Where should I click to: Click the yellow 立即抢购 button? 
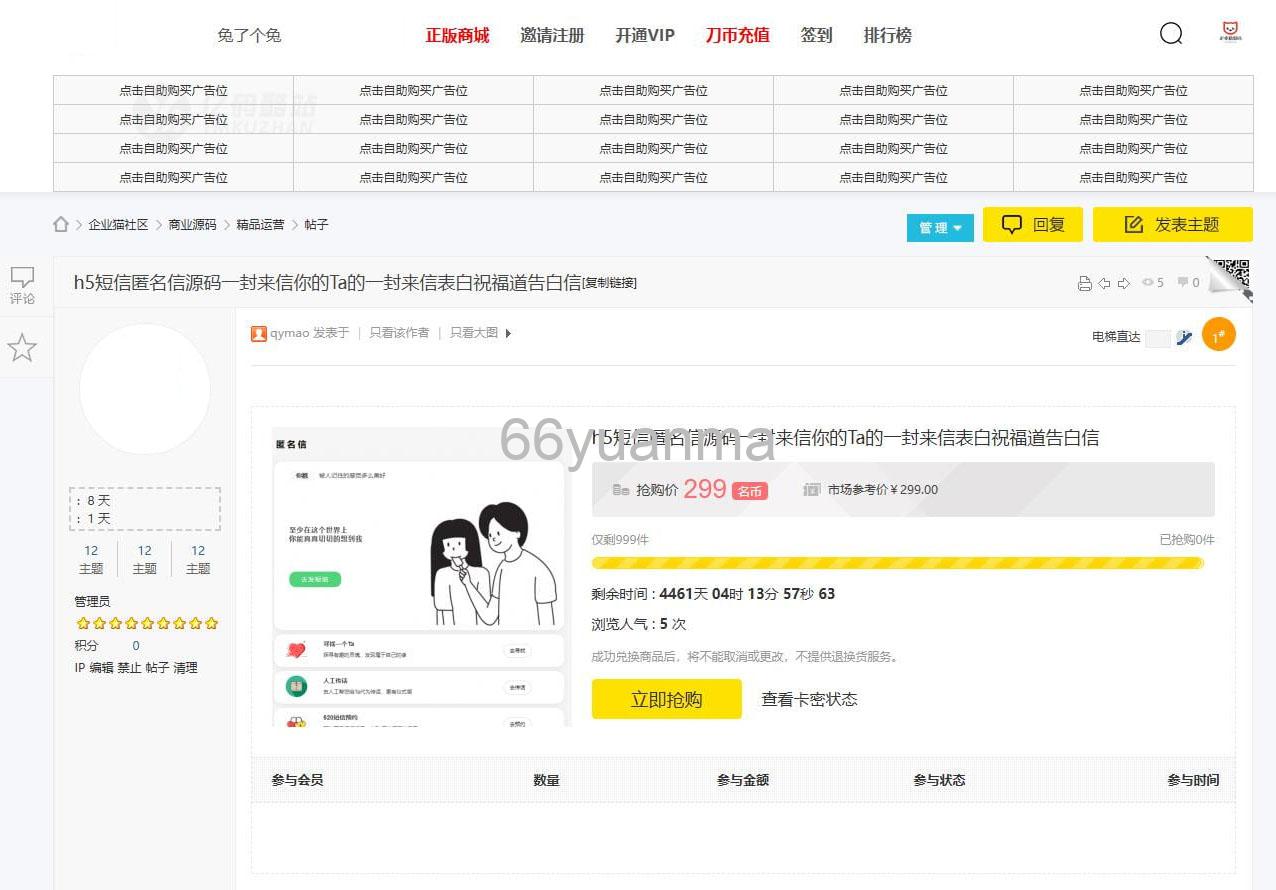(x=666, y=699)
